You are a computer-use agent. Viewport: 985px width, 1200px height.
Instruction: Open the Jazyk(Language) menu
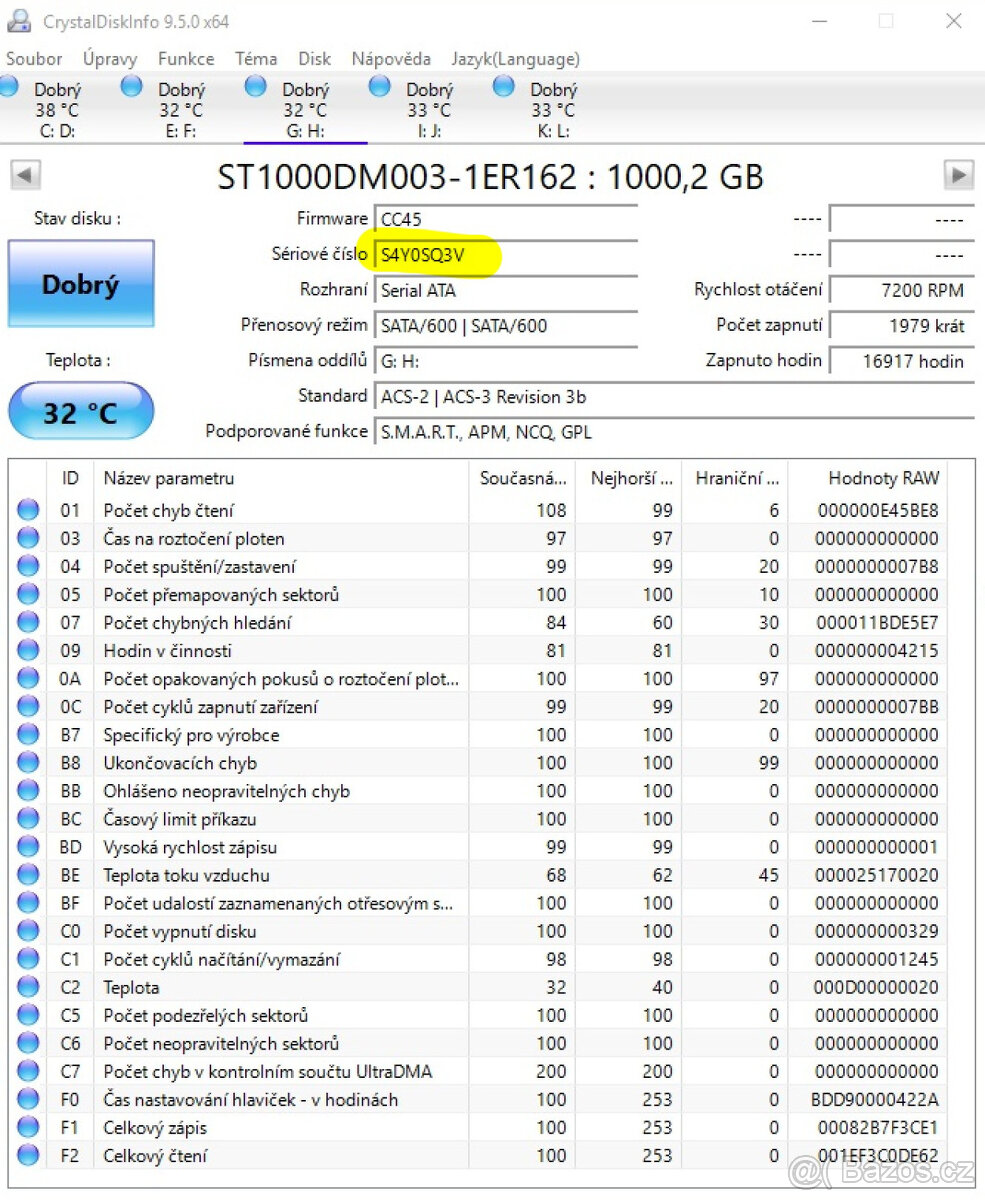517,59
